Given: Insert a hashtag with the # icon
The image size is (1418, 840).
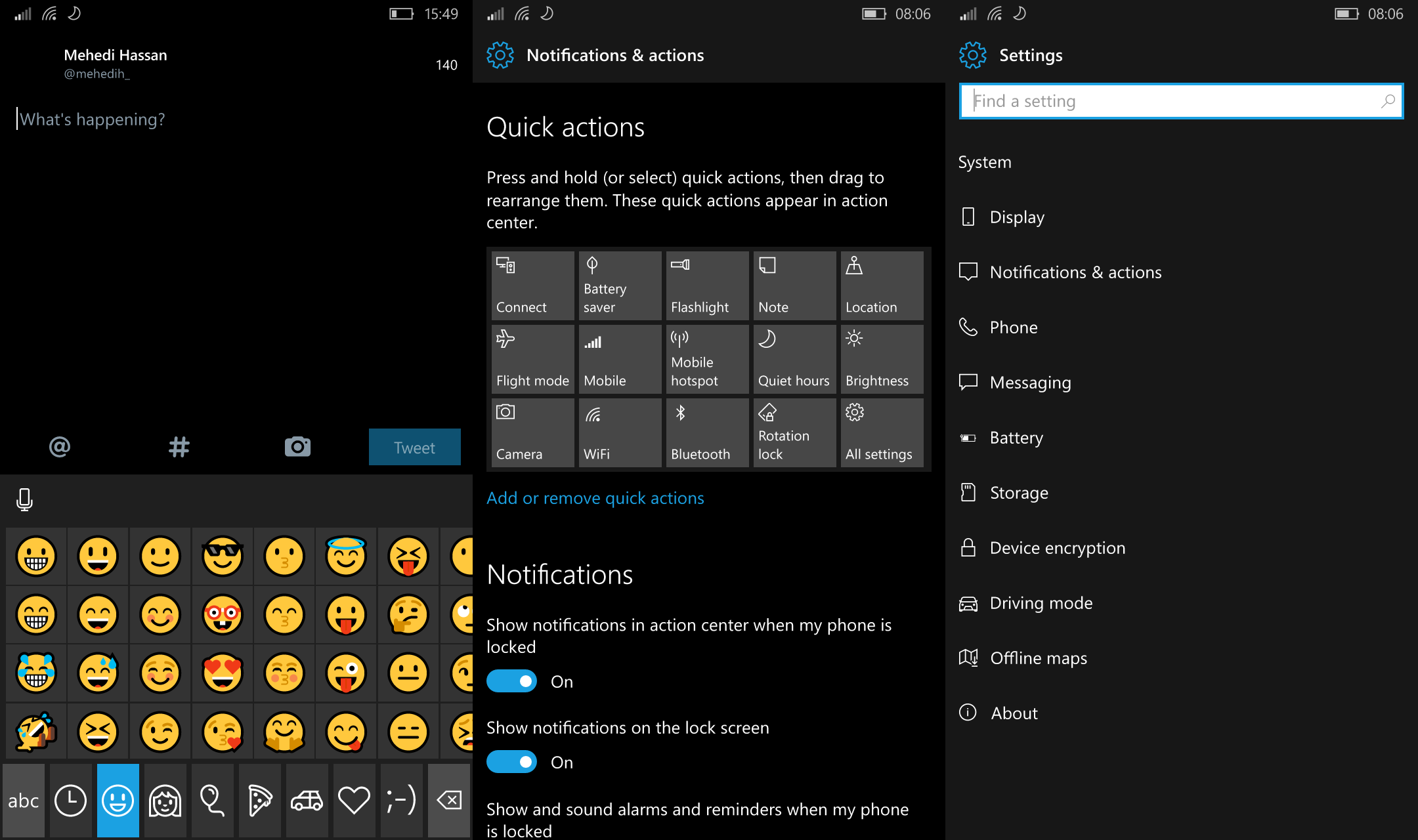Looking at the screenshot, I should click(179, 447).
